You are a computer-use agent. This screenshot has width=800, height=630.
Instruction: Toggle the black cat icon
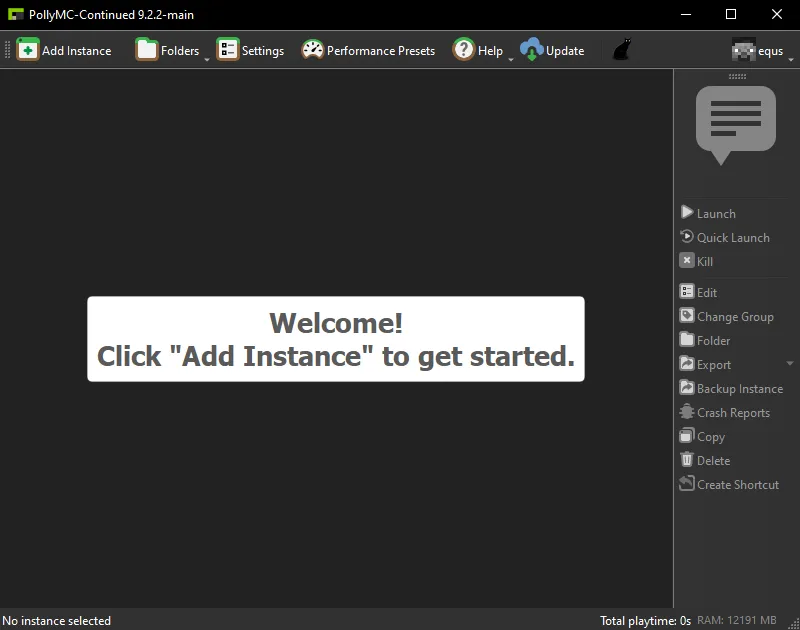click(x=622, y=50)
